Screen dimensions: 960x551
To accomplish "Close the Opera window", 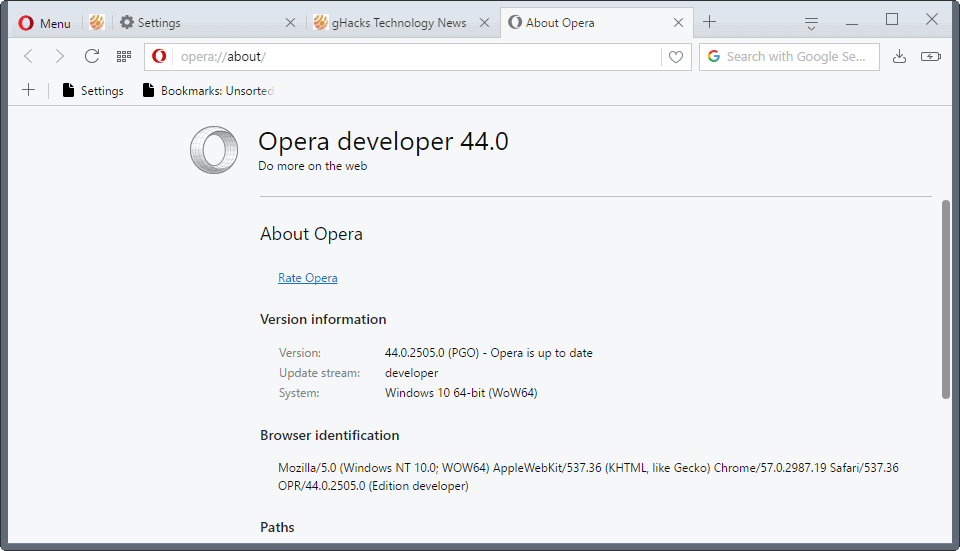I will 932,20.
